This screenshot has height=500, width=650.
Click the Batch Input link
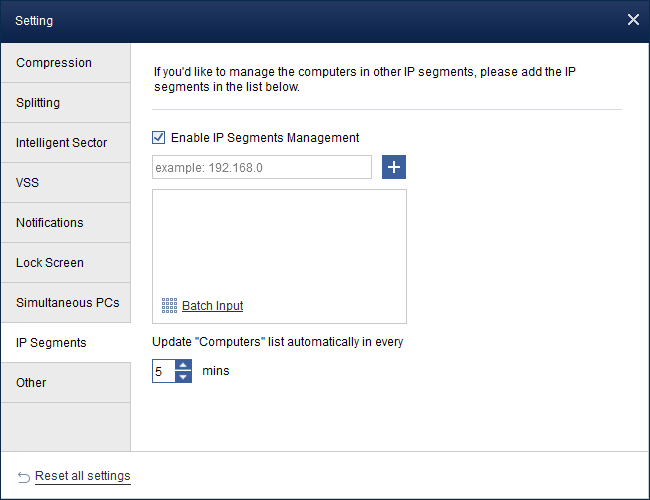pyautogui.click(x=212, y=306)
